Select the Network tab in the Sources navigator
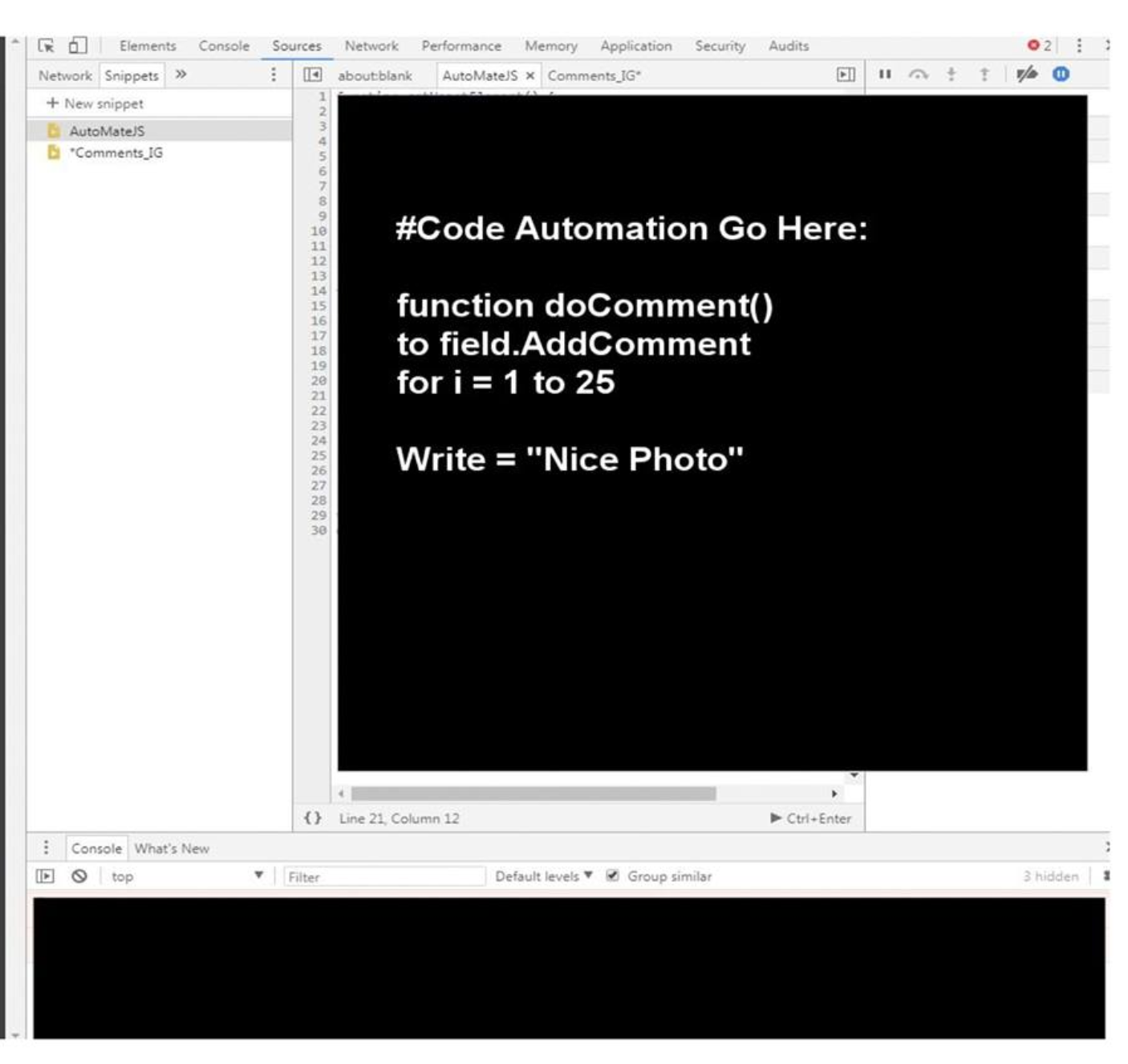Screen dimensions: 1128x1064 [65, 75]
